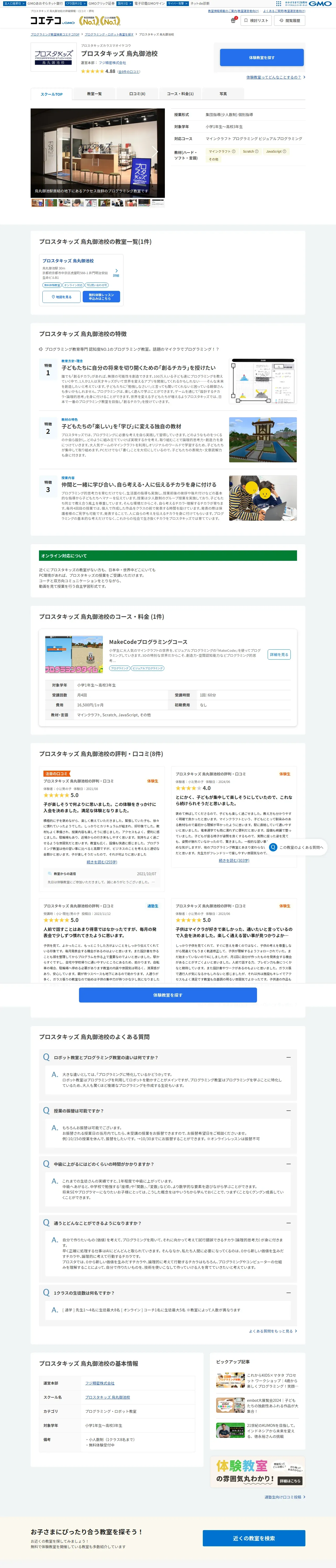Open 体験教室ってどんなことするの? link
Image resolution: width=336 pixels, height=1568 pixels.
point(275,77)
